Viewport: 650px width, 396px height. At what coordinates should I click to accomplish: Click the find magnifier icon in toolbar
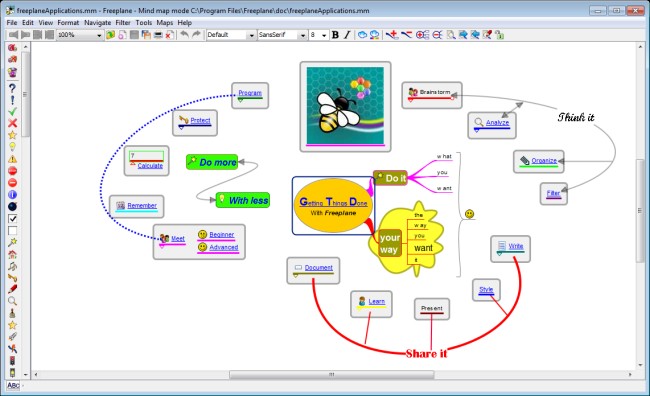tap(451, 35)
